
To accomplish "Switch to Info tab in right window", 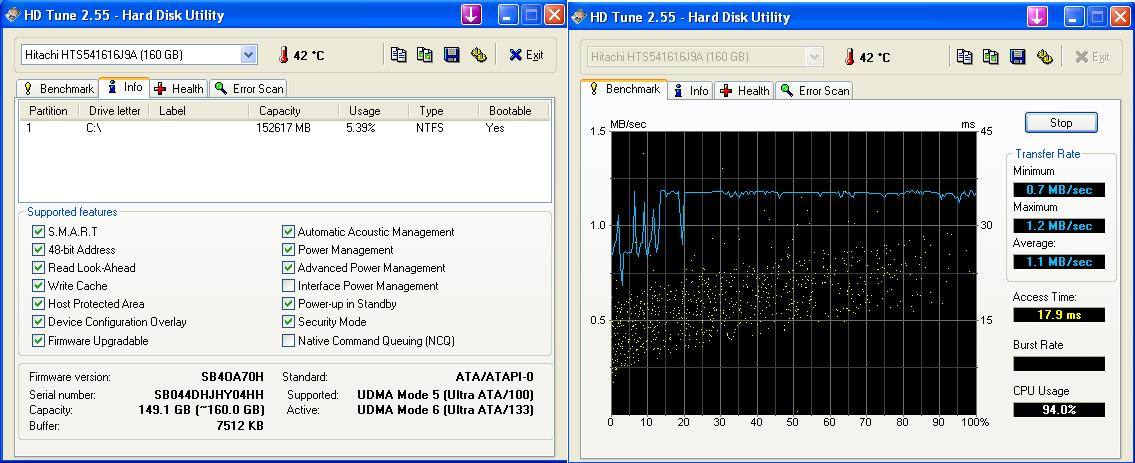I will 691,91.
